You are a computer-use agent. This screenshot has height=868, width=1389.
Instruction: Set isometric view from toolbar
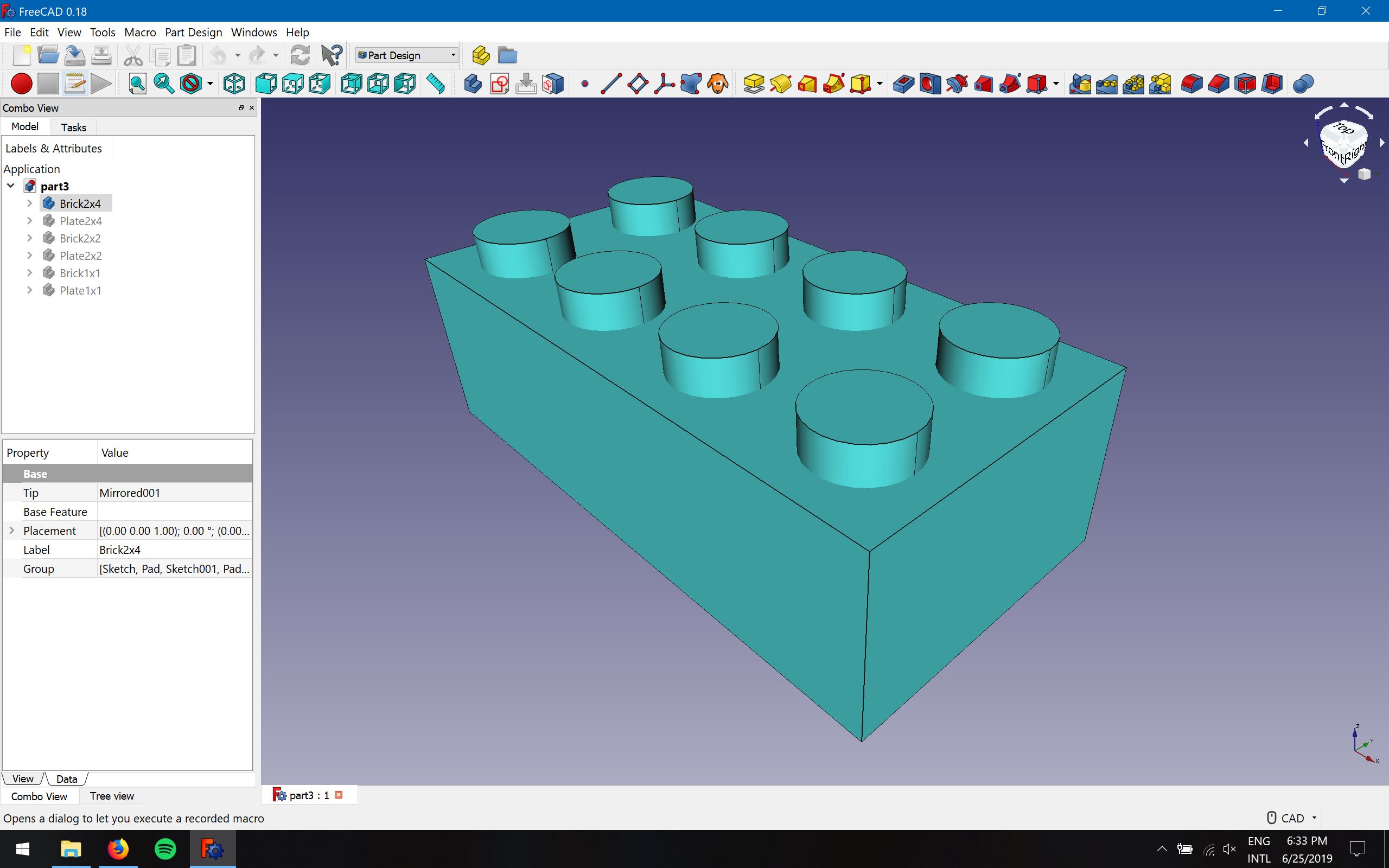pos(234,84)
